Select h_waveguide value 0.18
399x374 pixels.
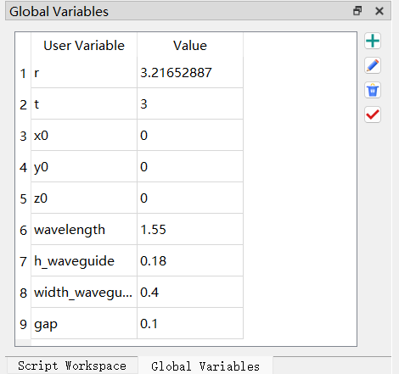point(190,261)
